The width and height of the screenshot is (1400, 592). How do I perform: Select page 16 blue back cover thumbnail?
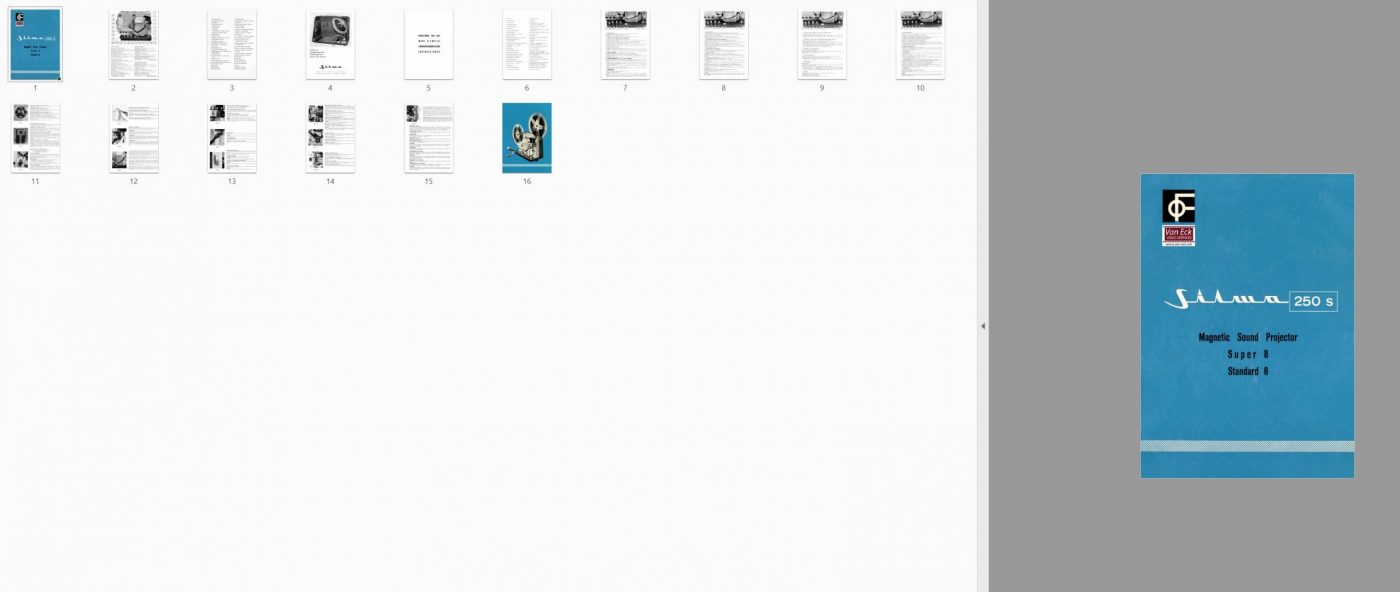point(526,138)
